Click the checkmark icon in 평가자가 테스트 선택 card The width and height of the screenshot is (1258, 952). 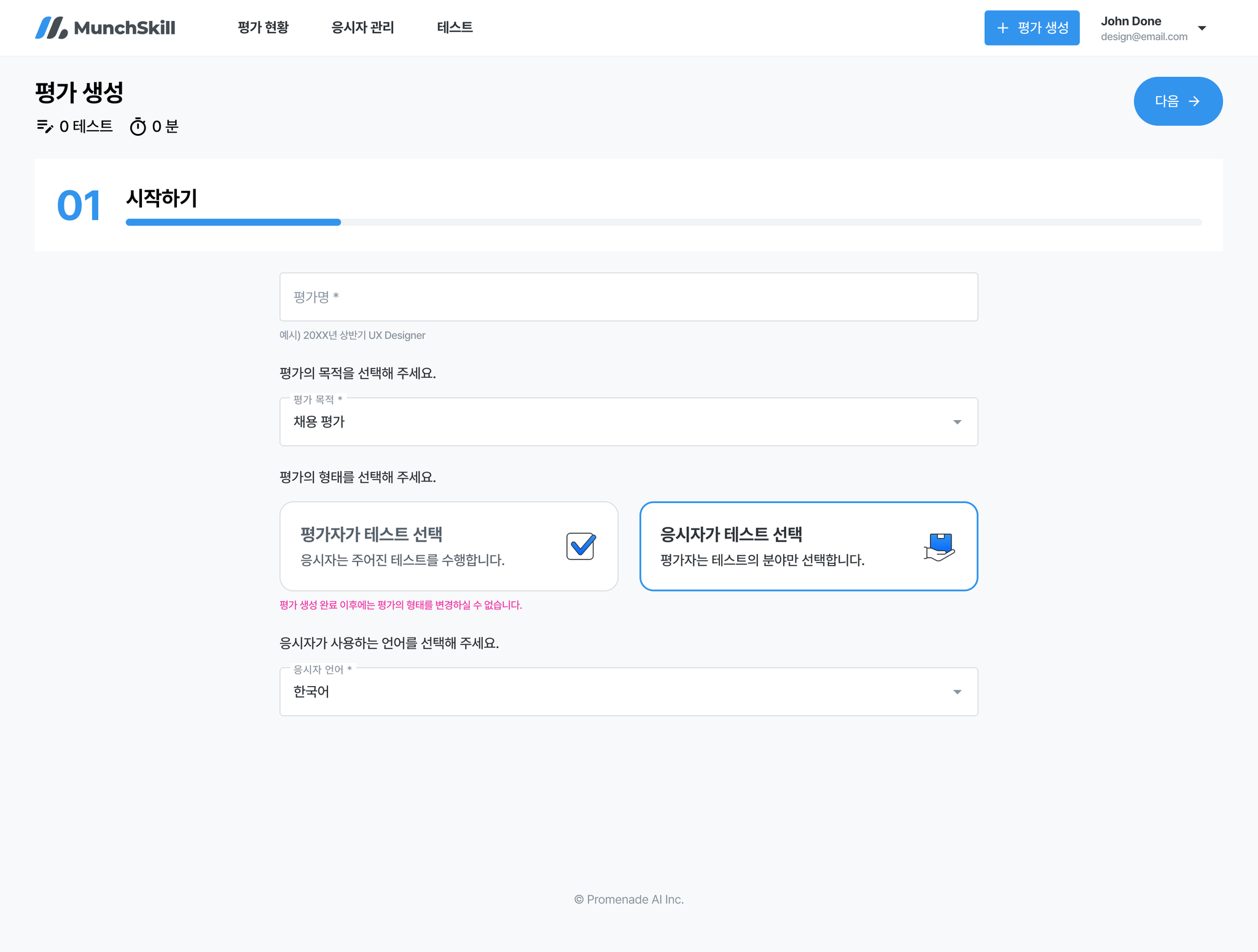(x=580, y=546)
